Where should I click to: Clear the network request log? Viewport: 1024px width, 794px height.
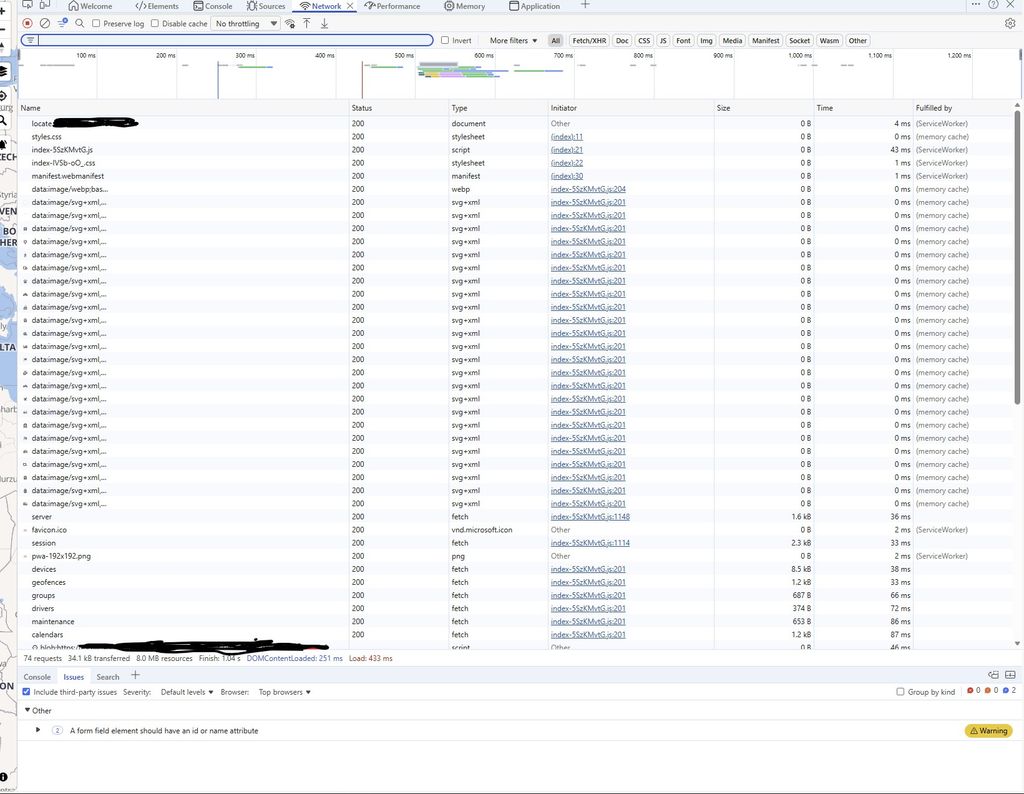[45, 23]
